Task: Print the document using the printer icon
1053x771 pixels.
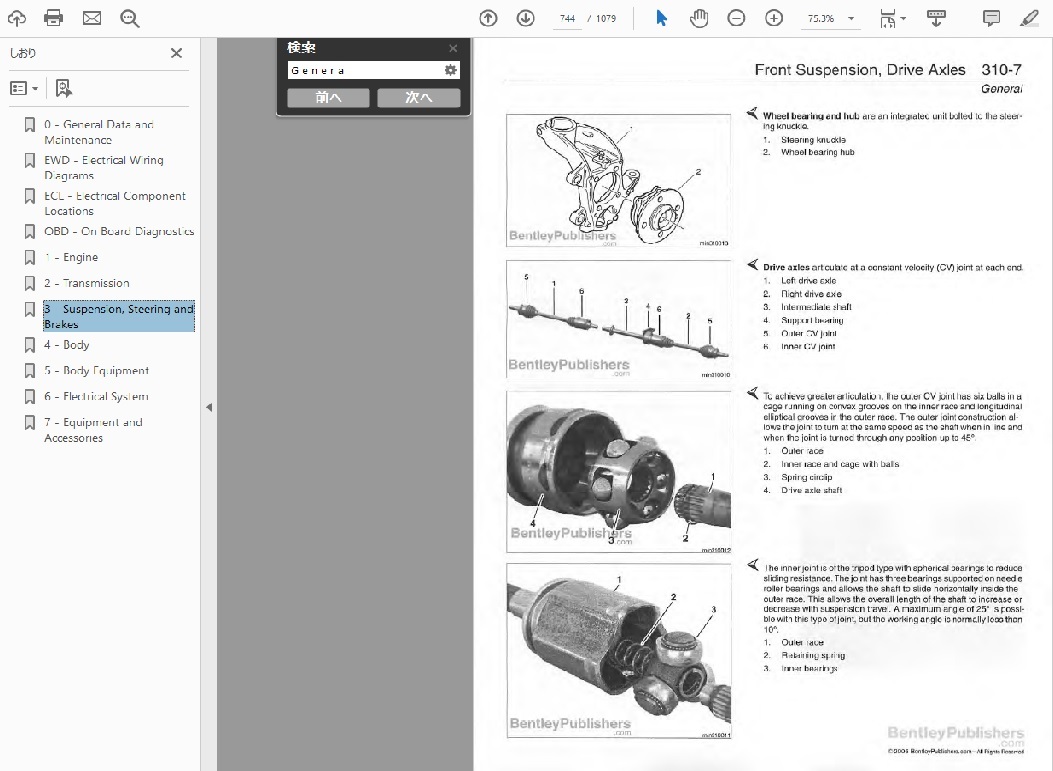Action: [x=54, y=18]
